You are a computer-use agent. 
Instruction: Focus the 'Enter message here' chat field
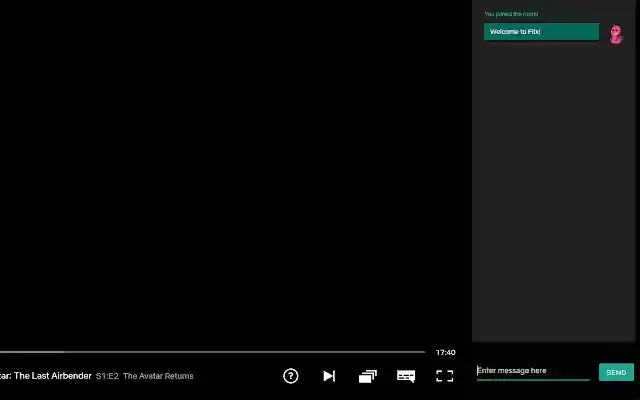533,371
